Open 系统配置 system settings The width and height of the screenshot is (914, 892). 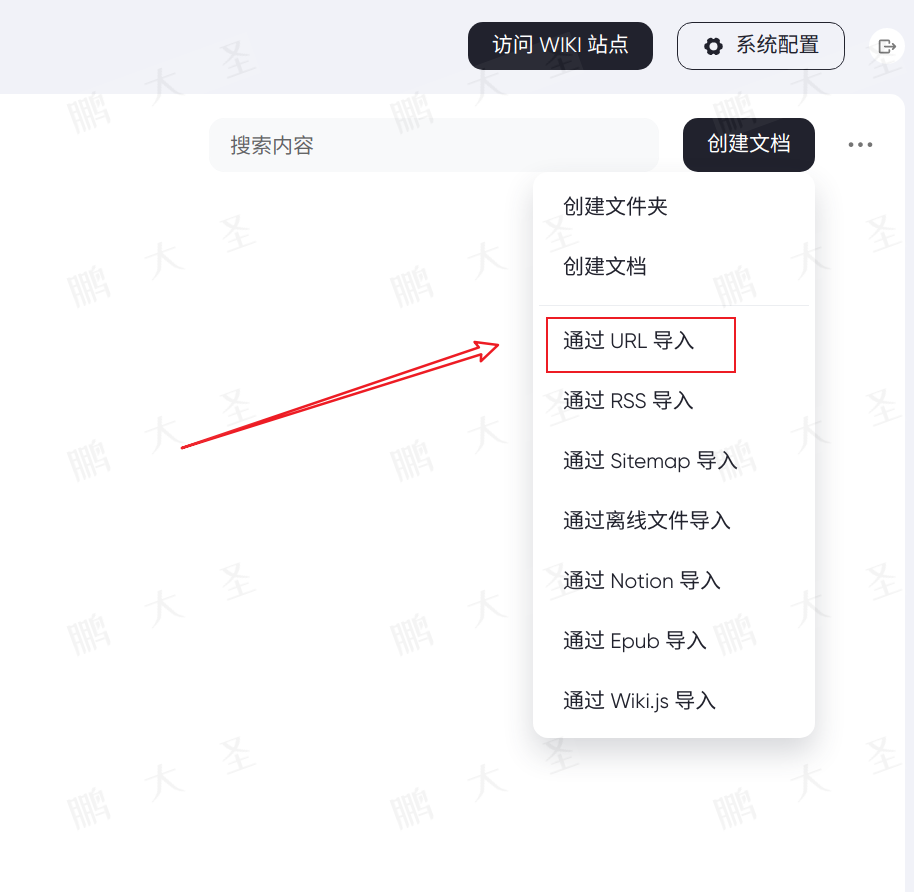pos(760,45)
